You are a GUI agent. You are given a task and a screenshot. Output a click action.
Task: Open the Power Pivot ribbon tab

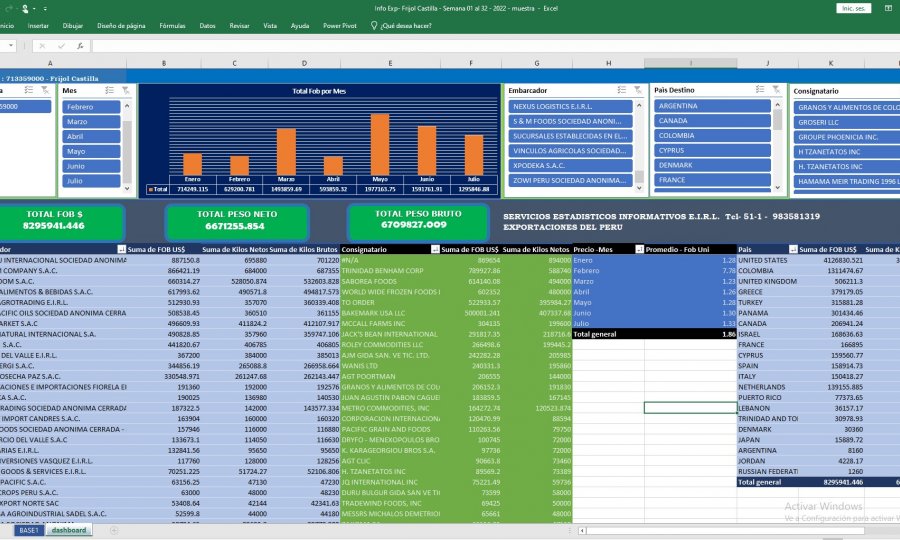coord(340,26)
